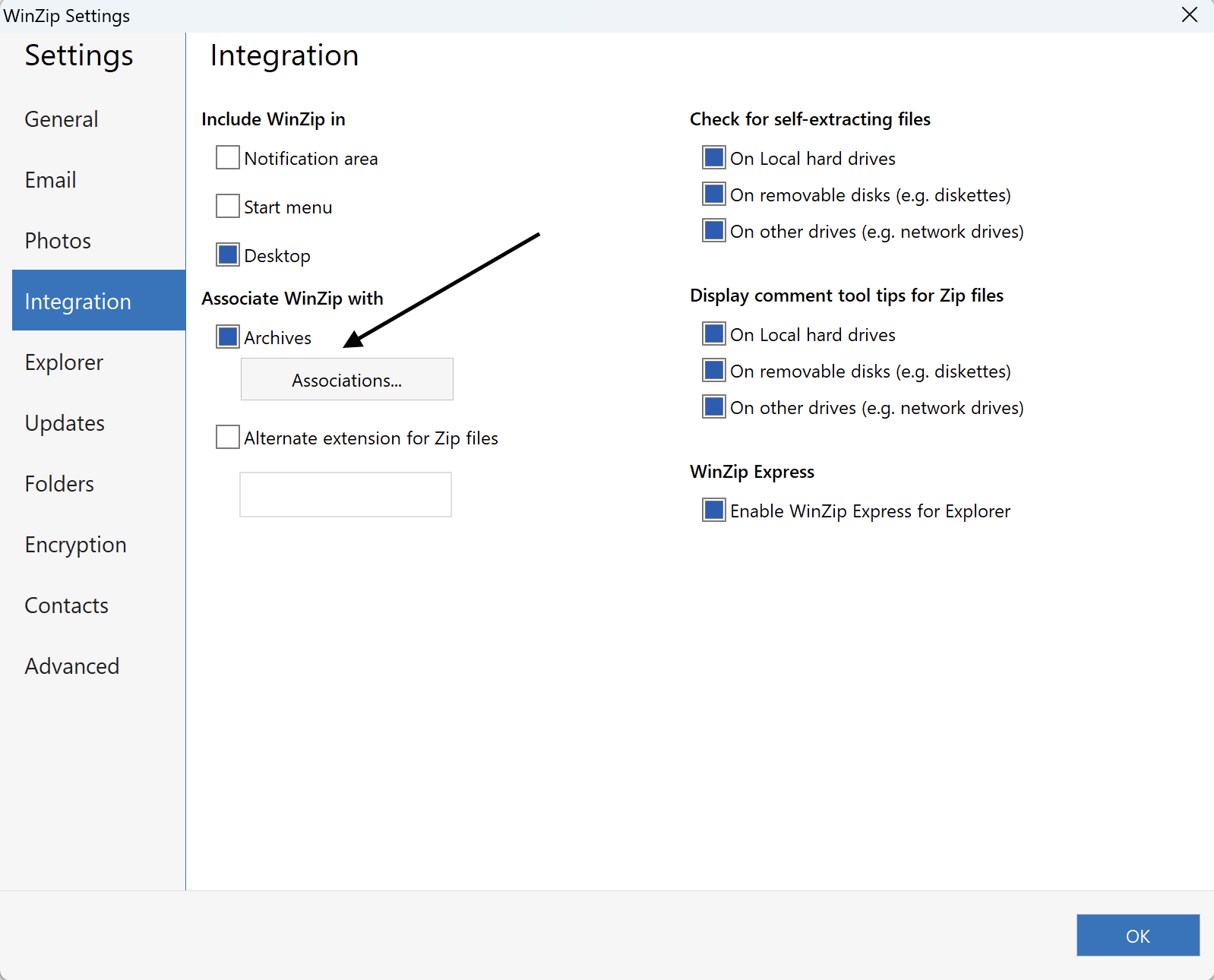Toggle comment tool tips On other drives
This screenshot has width=1214, height=980.
click(714, 406)
